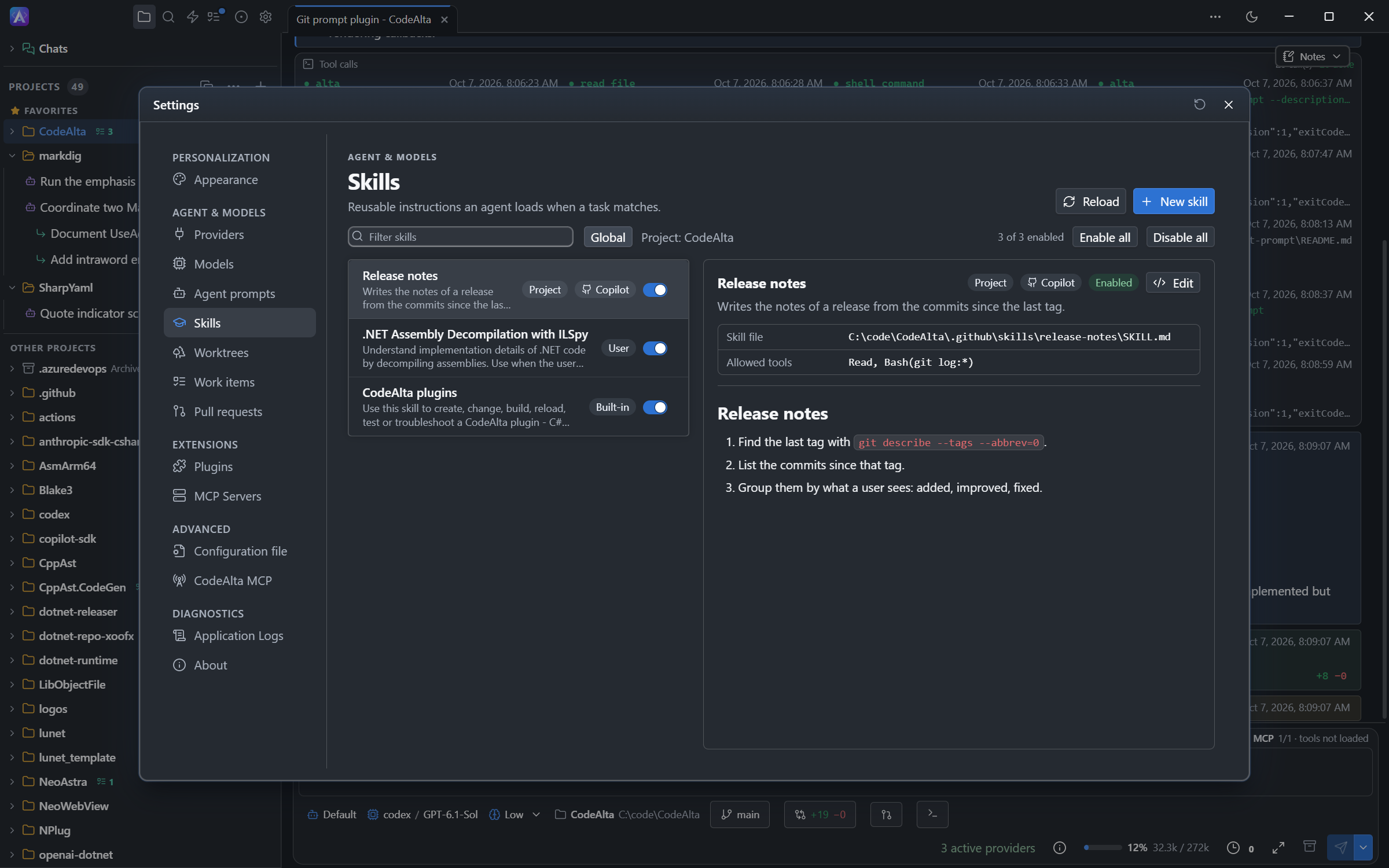Toggle the CodeAlta plugins skill switch

click(x=655, y=407)
